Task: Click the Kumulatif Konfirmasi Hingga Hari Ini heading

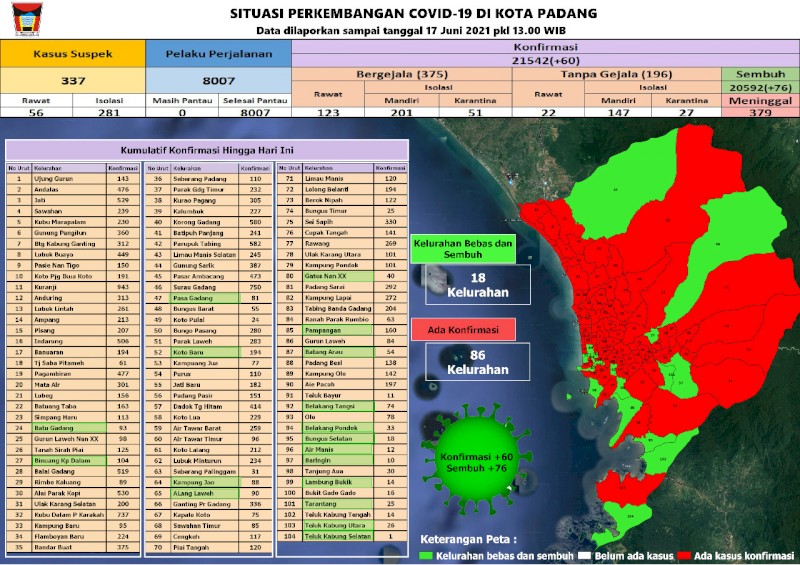Action: pyautogui.click(x=207, y=151)
